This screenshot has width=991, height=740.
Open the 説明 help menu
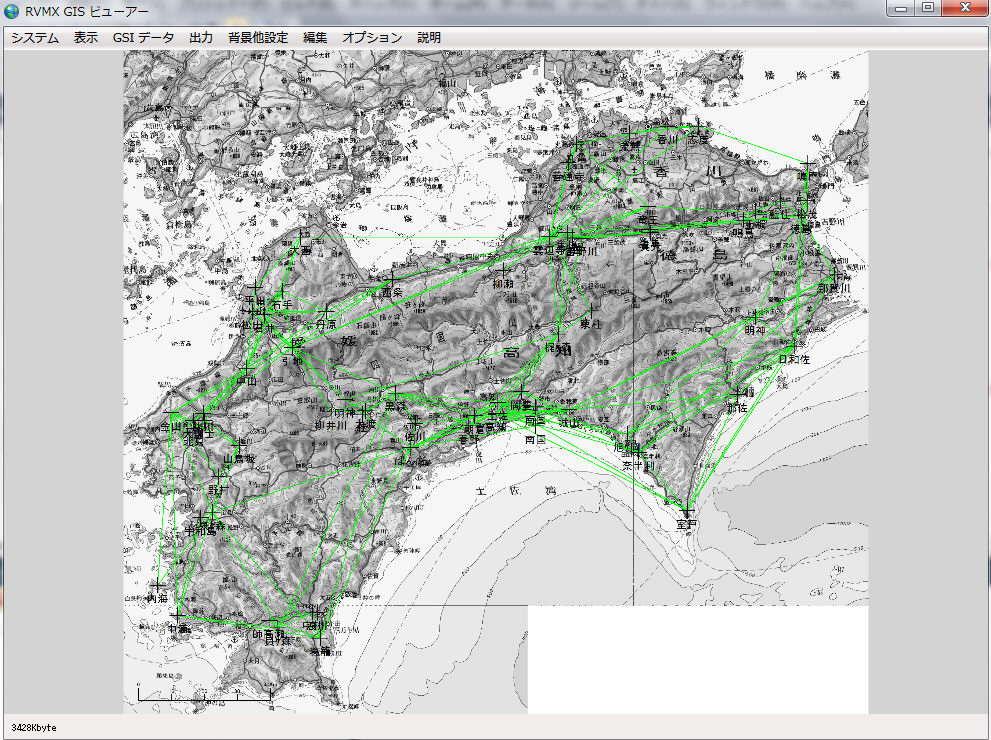click(x=429, y=38)
